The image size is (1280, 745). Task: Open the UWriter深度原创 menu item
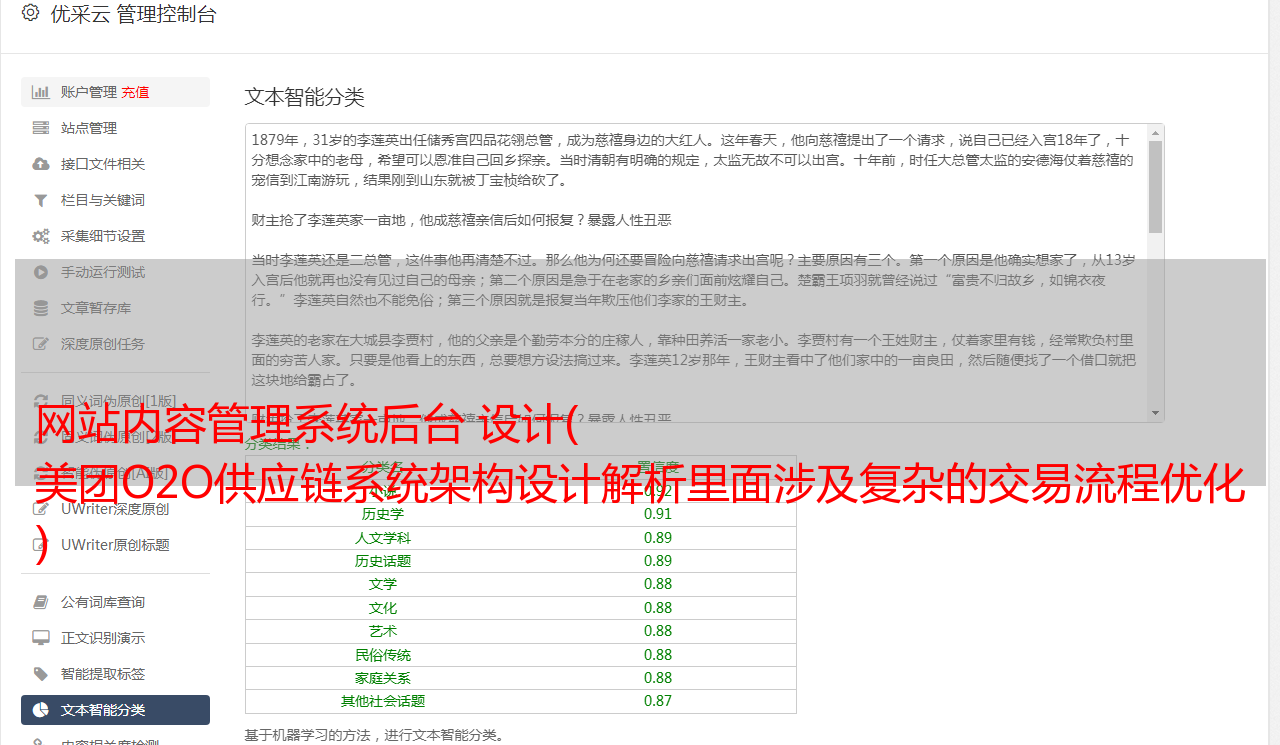click(115, 509)
